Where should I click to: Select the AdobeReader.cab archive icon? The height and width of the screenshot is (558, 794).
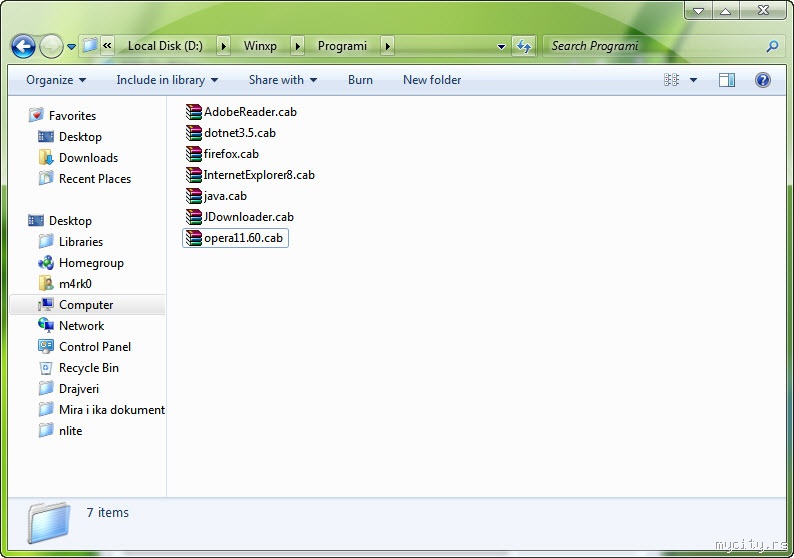click(193, 112)
